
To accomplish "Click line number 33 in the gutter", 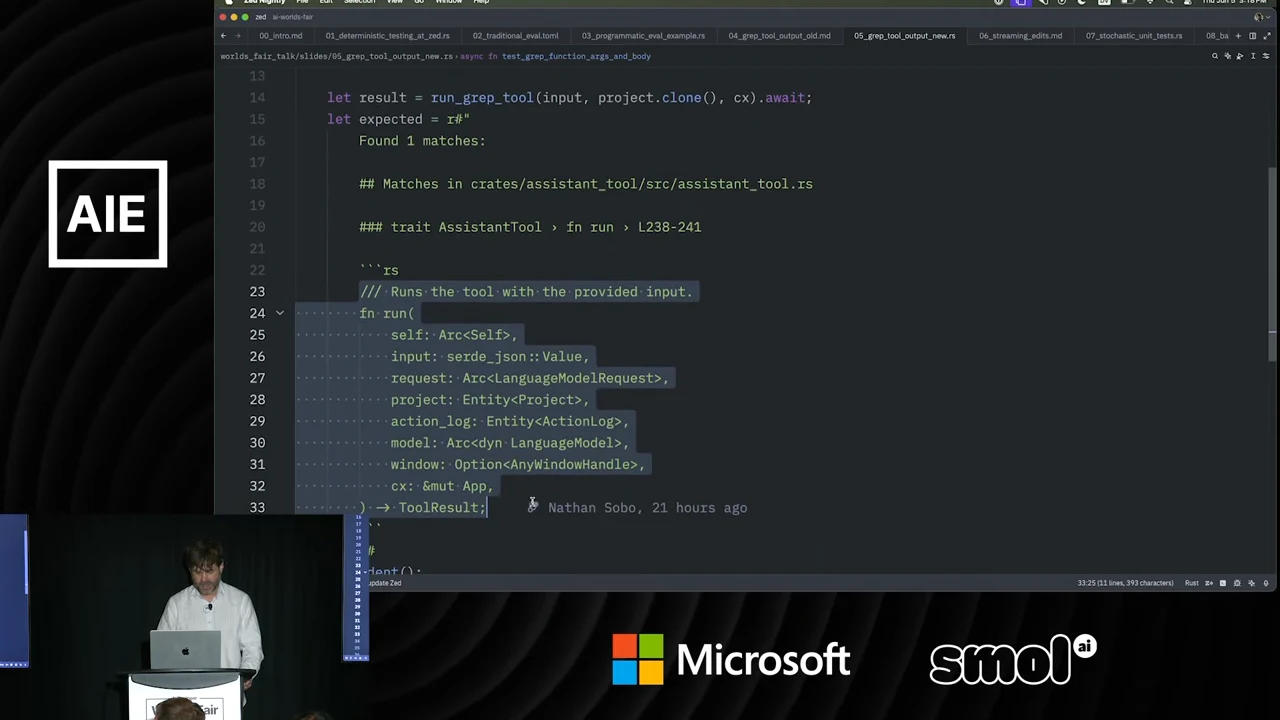I will point(257,508).
